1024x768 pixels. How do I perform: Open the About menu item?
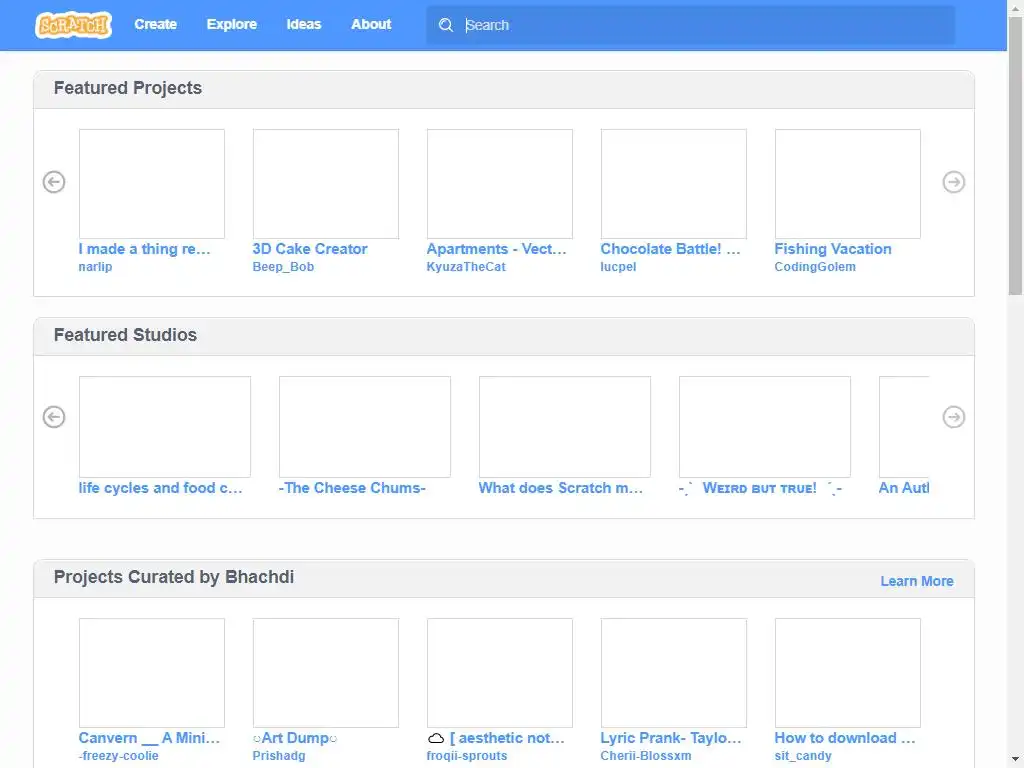click(x=371, y=24)
